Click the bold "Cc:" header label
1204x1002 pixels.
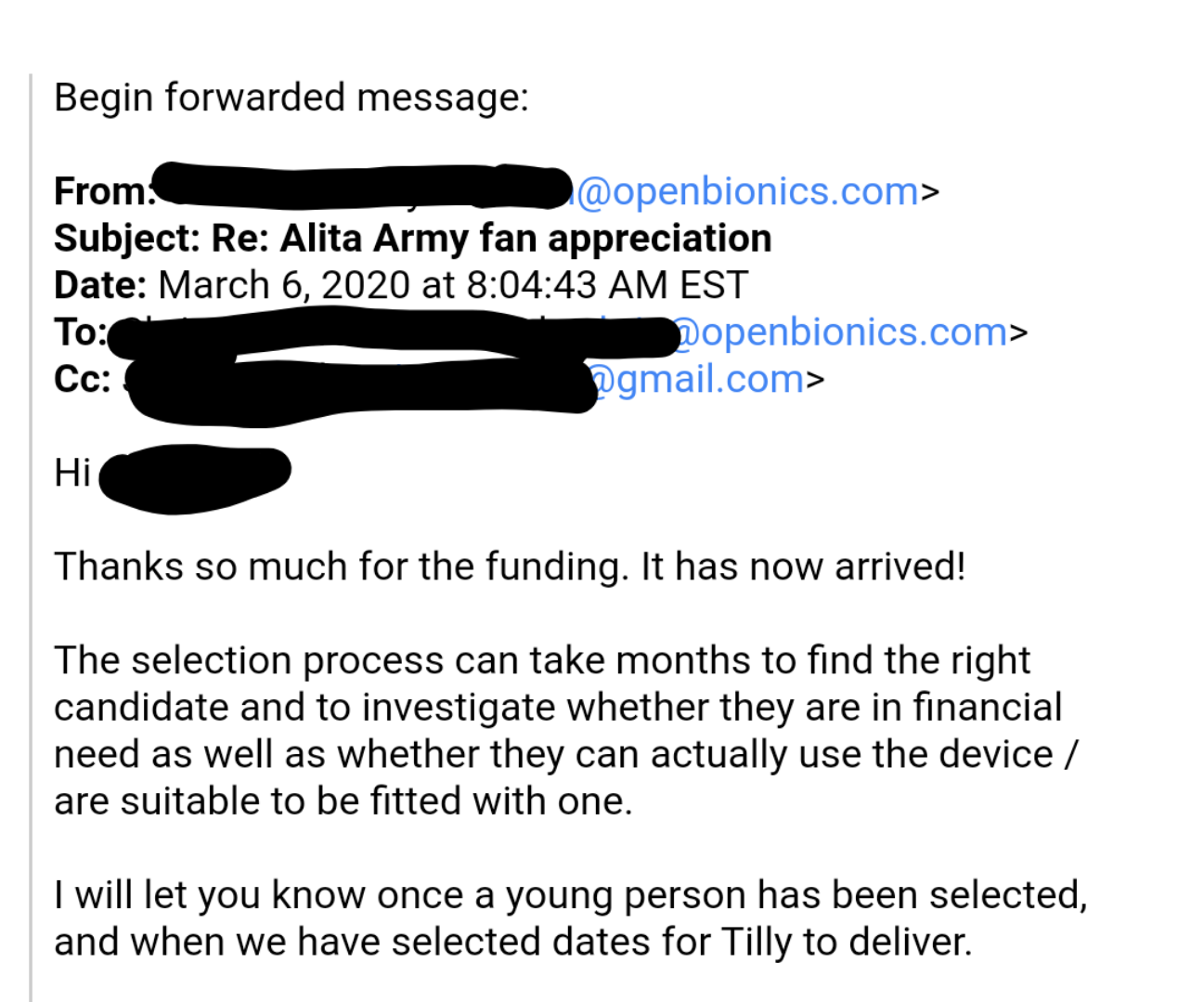tap(82, 379)
